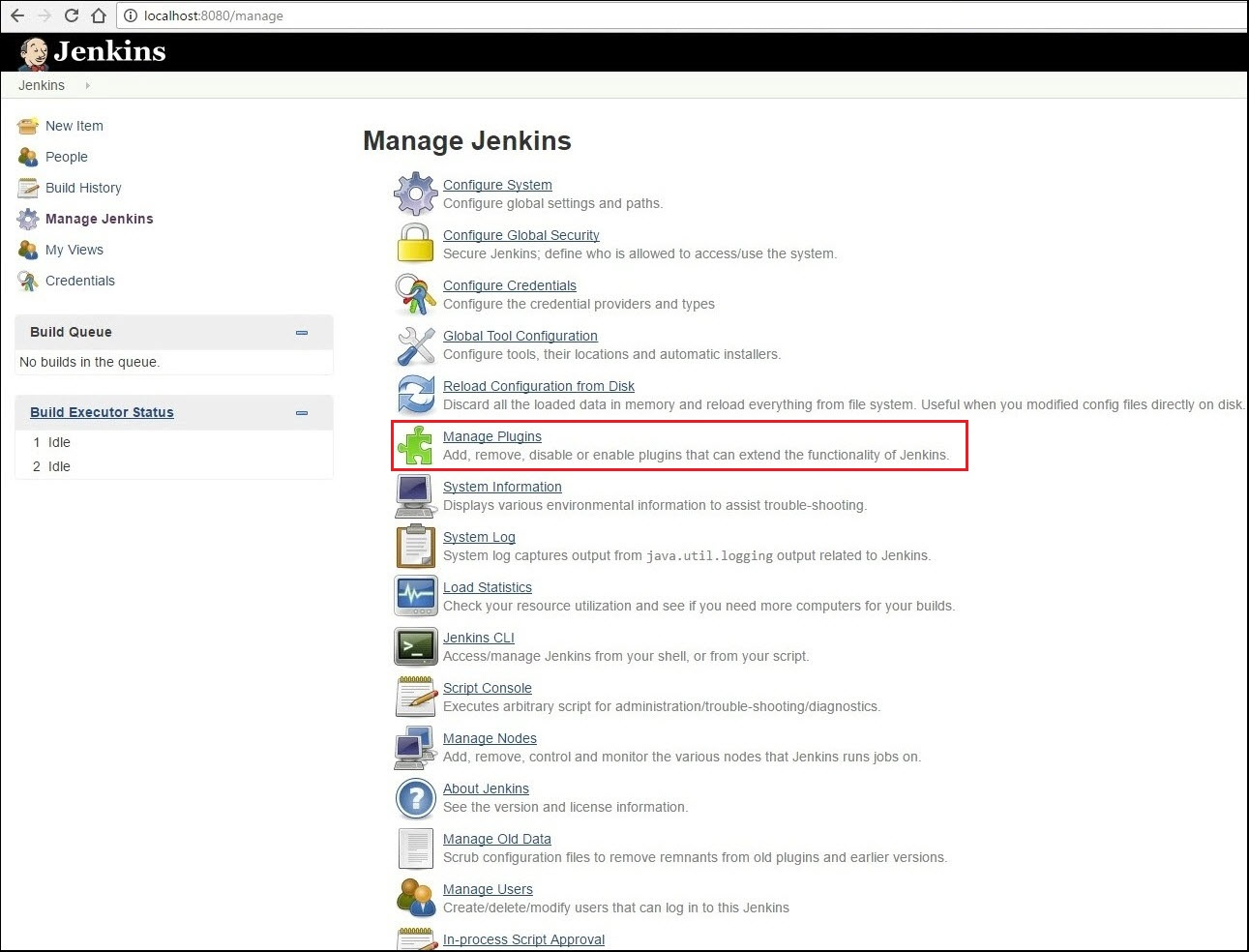Viewport: 1249px width, 952px height.
Task: Expand the Jenkins breadcrumb dropdown arrow
Action: (x=87, y=85)
